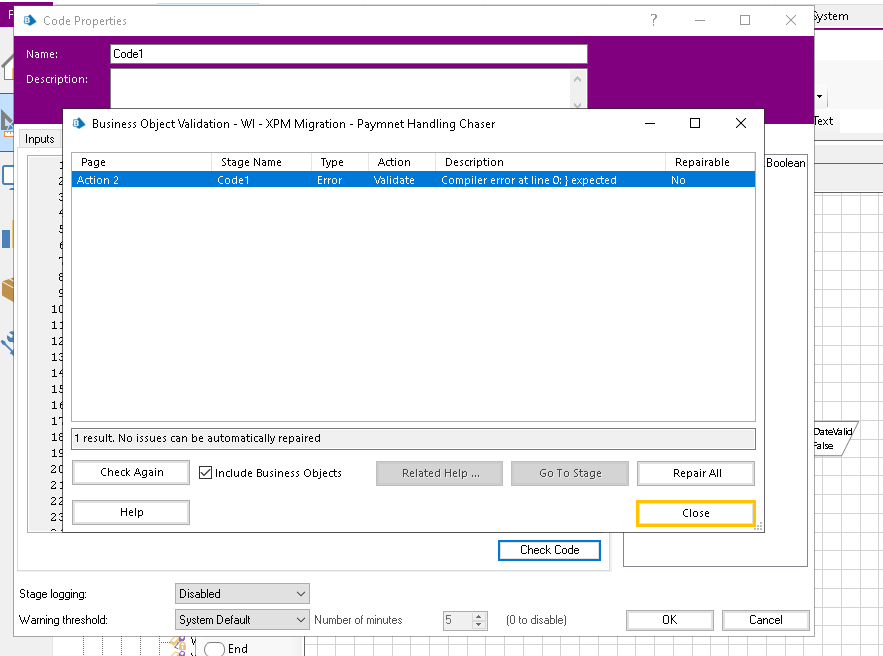Maximize the Code Properties window

point(745,20)
